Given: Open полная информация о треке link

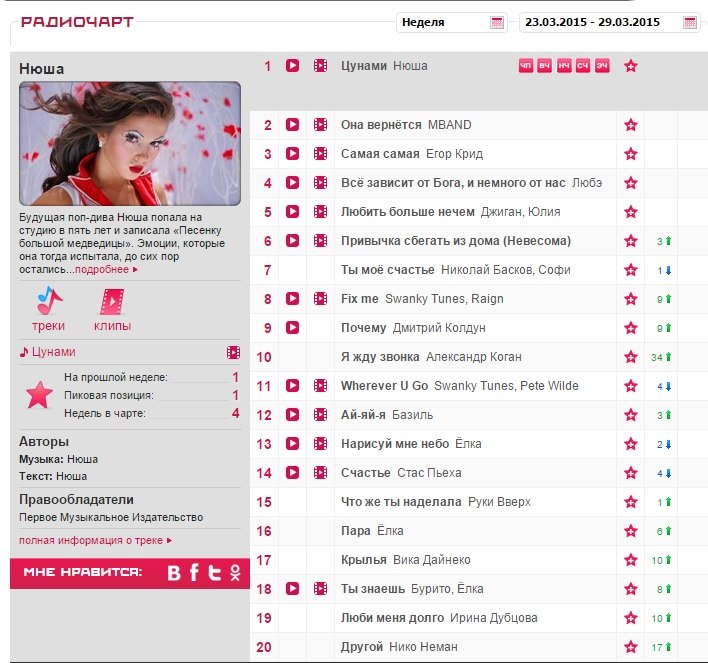Looking at the screenshot, I should [94, 540].
